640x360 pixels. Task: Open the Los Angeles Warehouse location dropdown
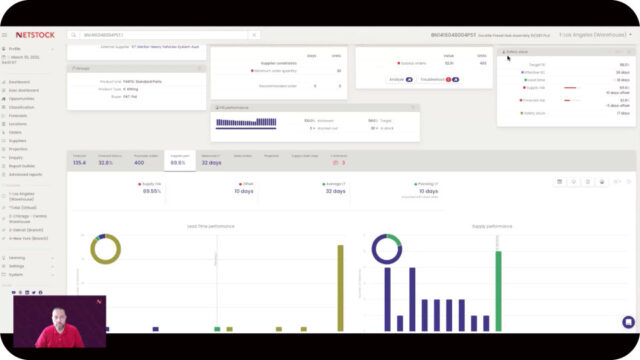click(x=595, y=35)
